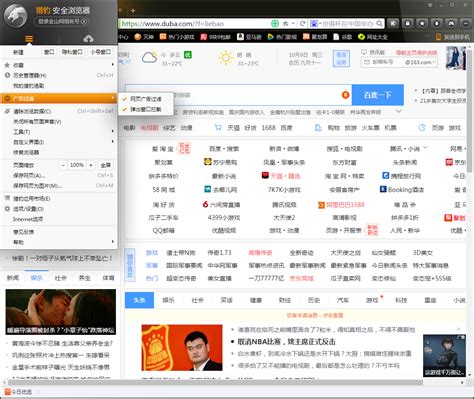
Task: Expand the chevron next to 腾讯·小说
Action: pyautogui.click(x=425, y=148)
